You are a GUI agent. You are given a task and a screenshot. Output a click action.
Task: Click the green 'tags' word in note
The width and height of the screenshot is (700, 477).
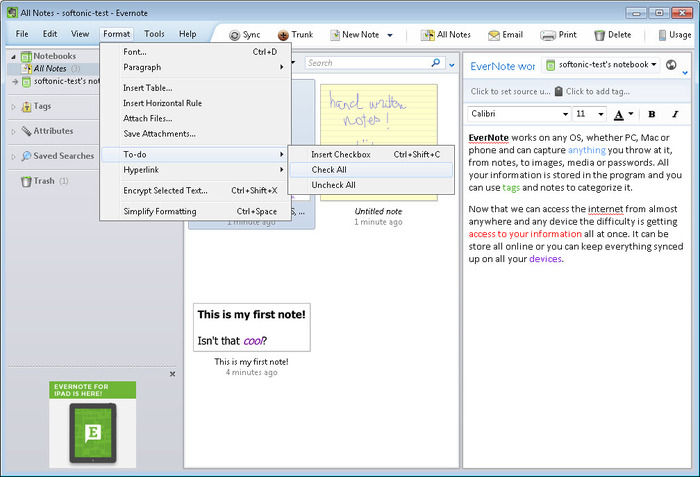(x=511, y=188)
